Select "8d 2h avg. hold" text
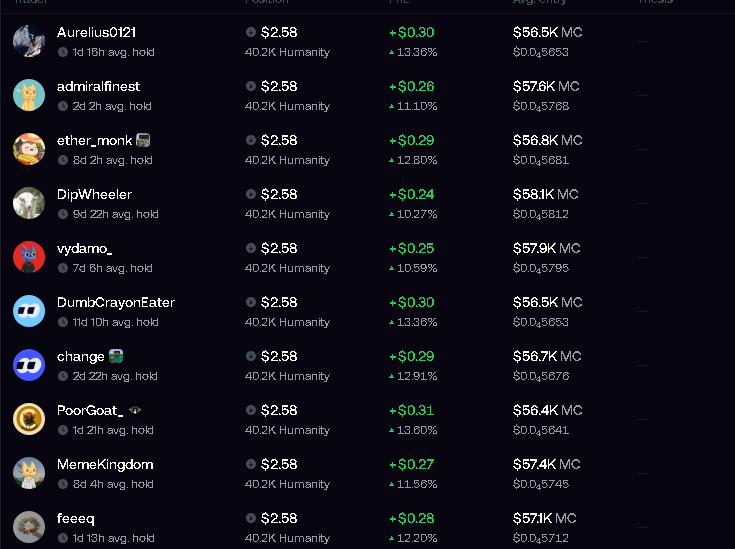 click(112, 160)
